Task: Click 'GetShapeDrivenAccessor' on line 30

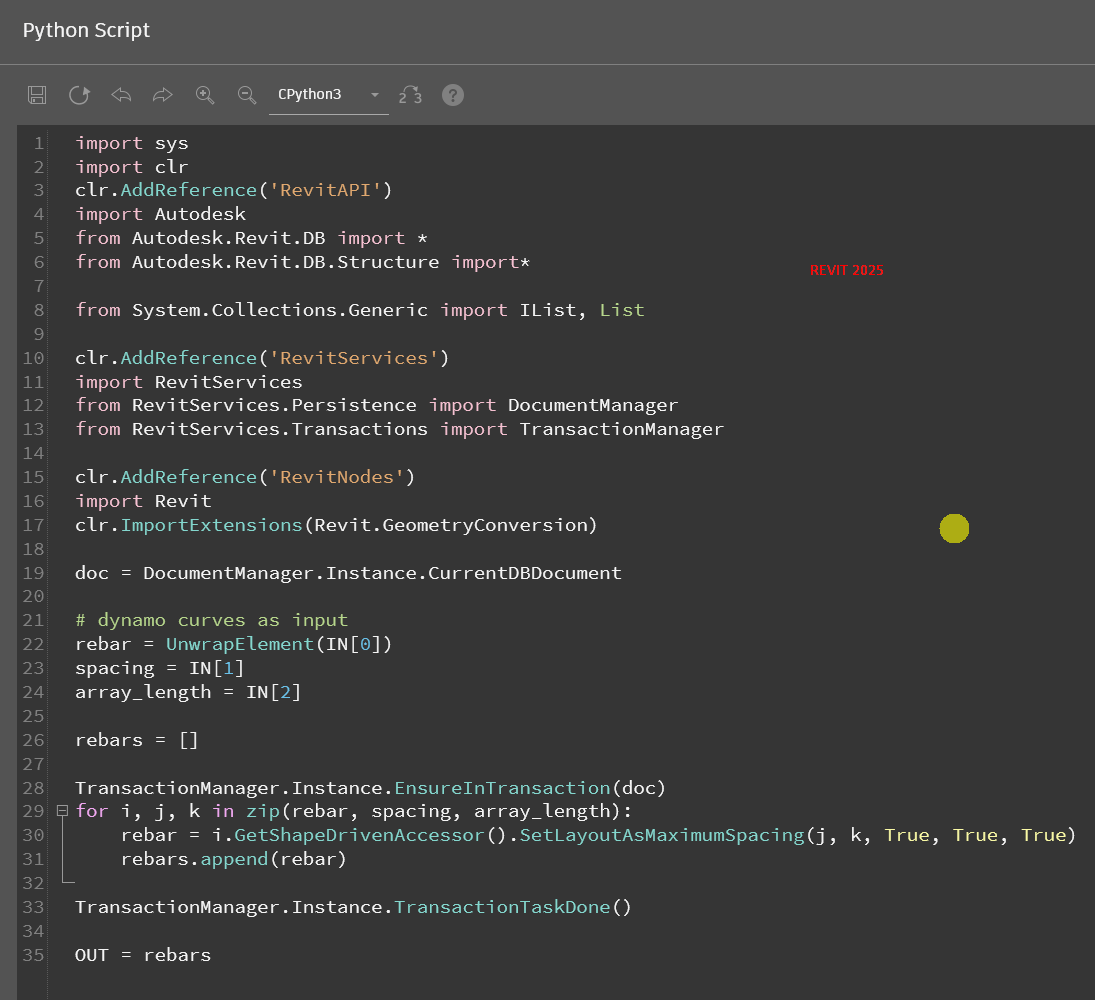Action: 359,835
